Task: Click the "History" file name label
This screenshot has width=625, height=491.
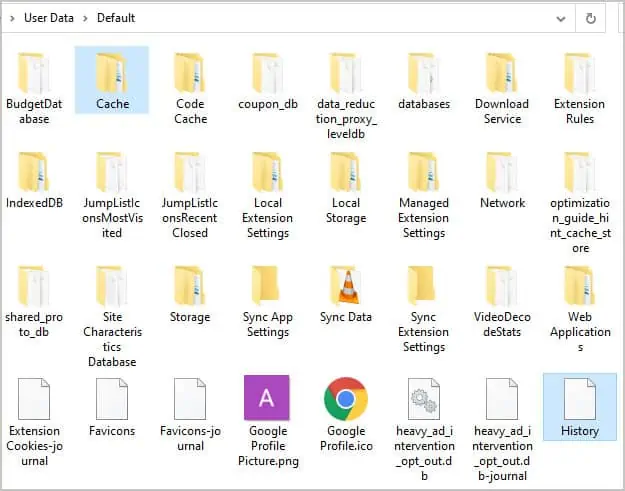Action: click(580, 431)
